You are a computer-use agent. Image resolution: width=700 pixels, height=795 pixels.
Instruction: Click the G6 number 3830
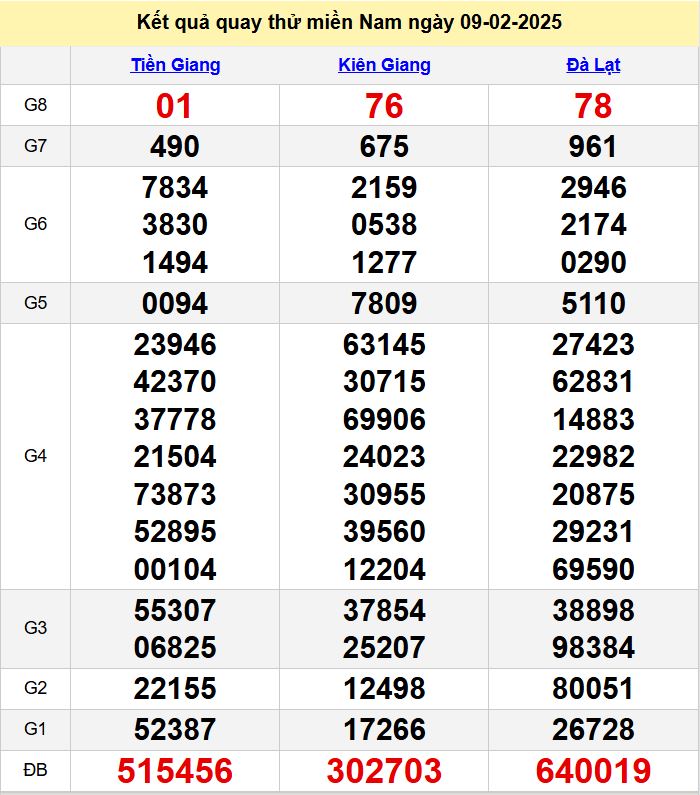[x=175, y=225]
